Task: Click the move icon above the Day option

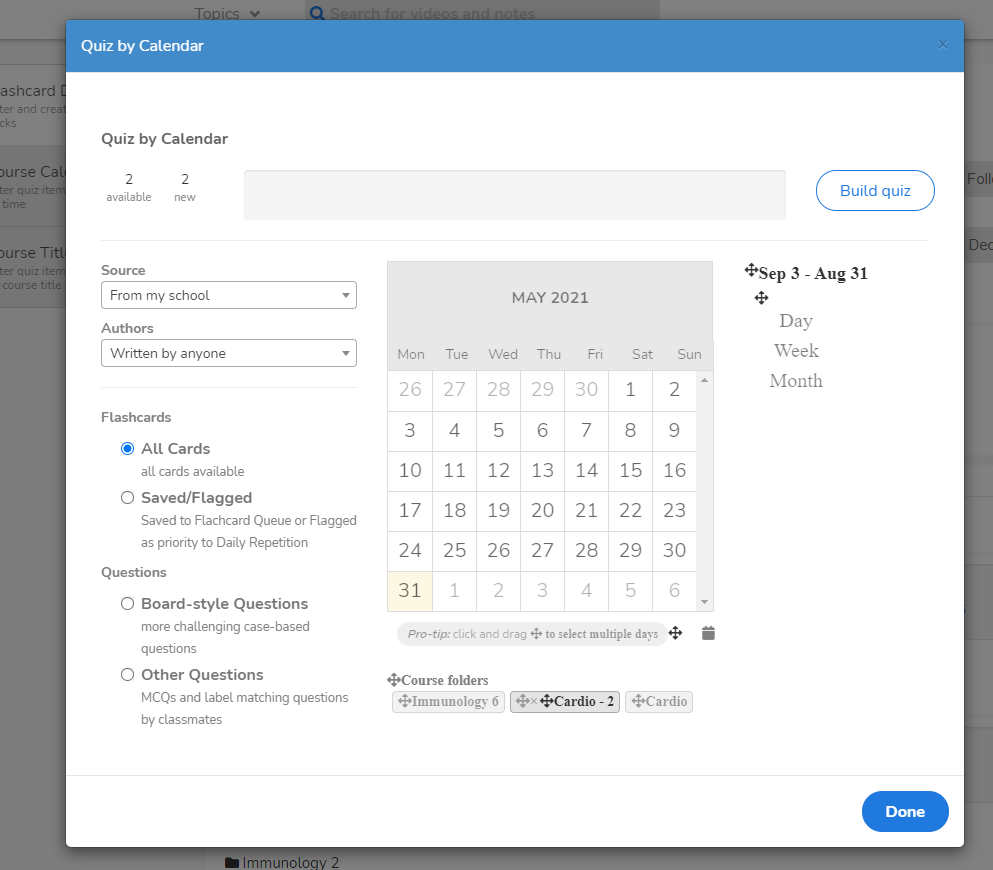Action: pyautogui.click(x=761, y=298)
